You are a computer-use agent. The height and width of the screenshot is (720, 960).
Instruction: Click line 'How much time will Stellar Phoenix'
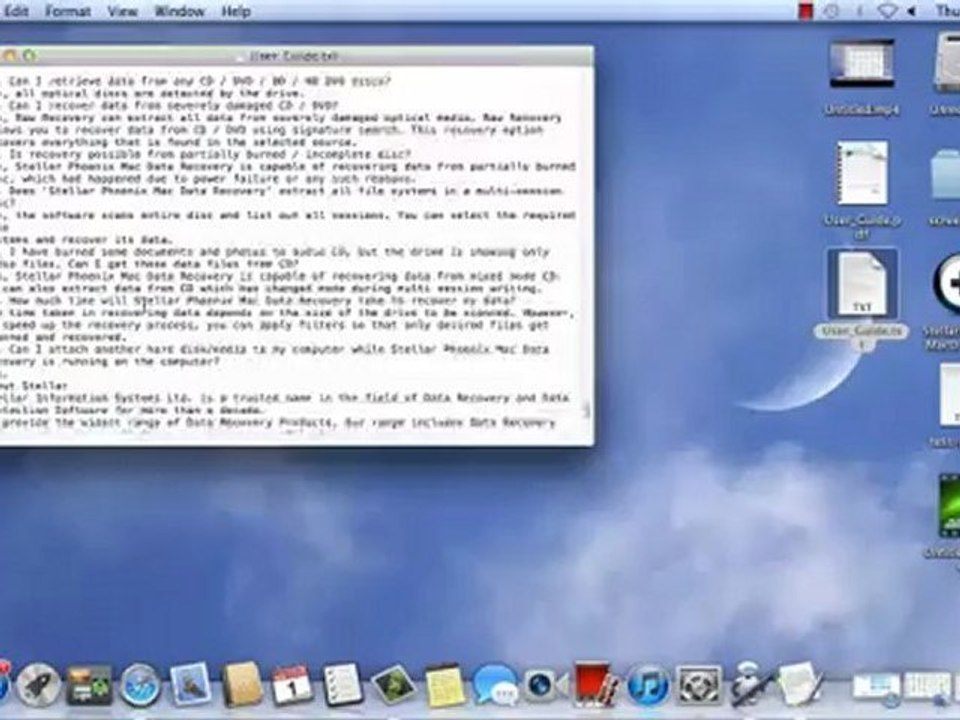point(262,301)
